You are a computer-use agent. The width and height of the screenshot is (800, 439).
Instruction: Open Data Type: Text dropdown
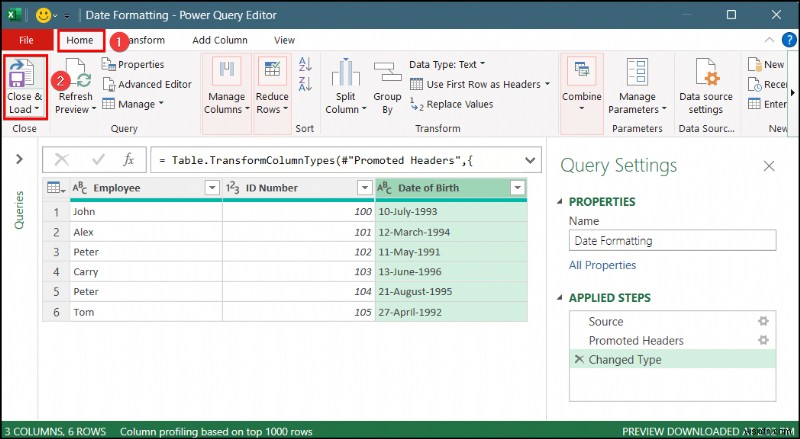click(447, 64)
